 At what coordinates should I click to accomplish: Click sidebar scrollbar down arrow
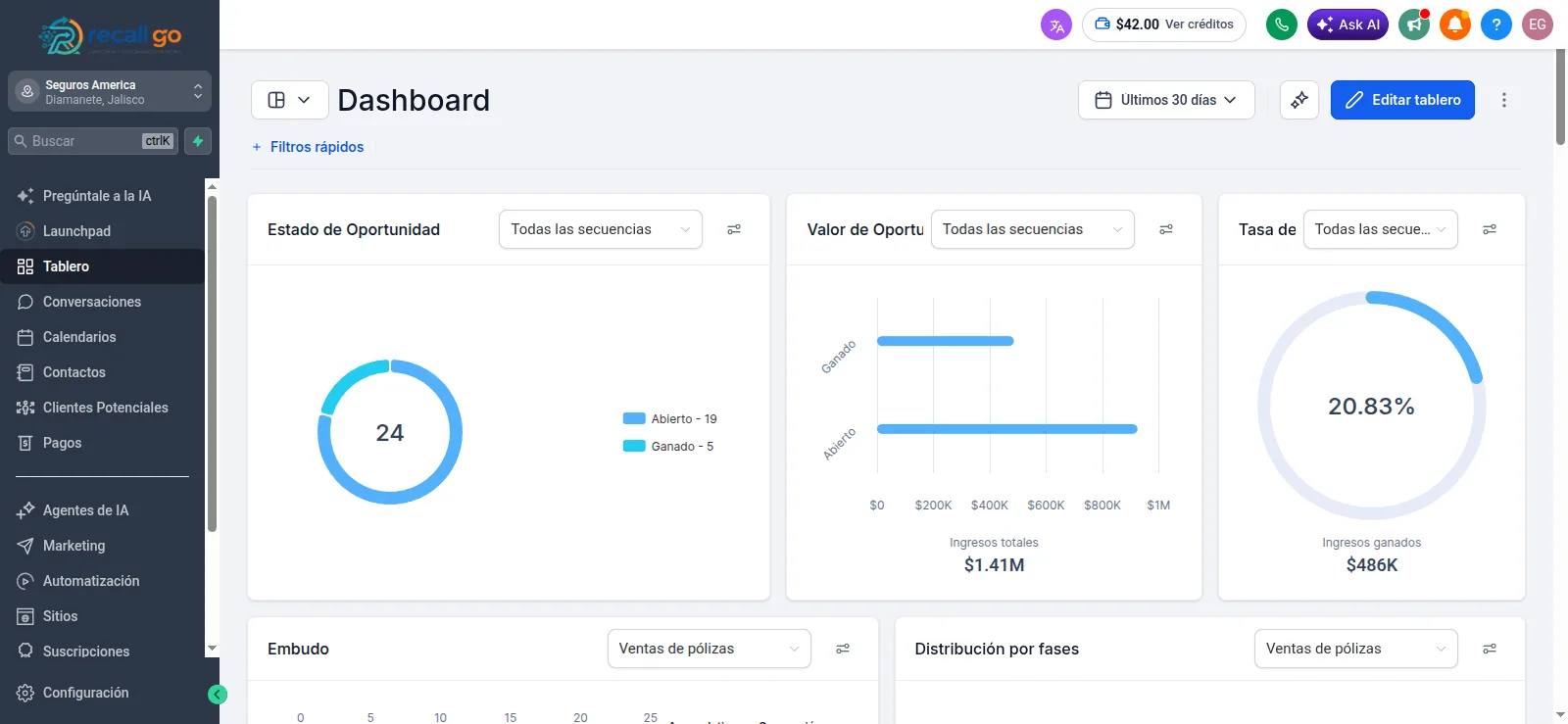click(212, 649)
